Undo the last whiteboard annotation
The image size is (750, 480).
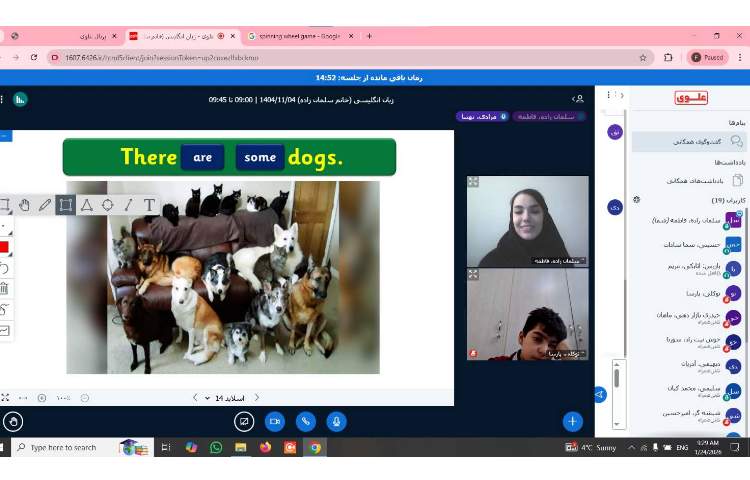click(x=4, y=268)
